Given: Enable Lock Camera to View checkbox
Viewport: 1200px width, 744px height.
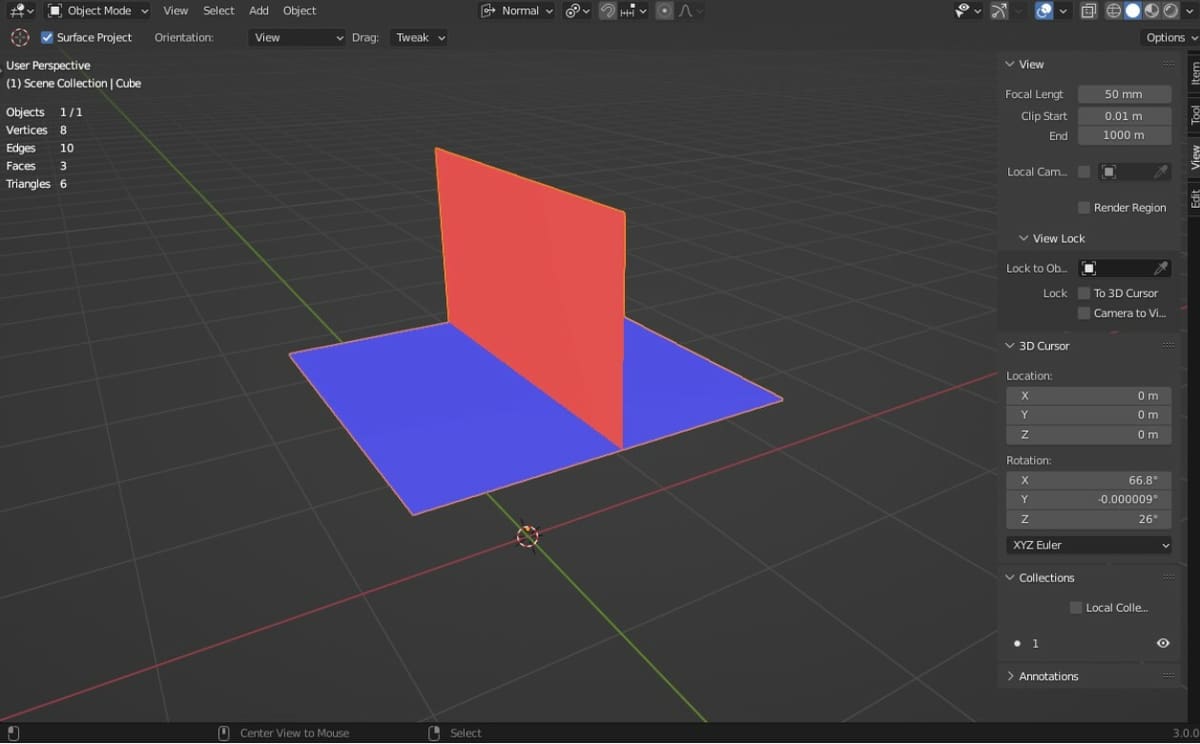Looking at the screenshot, I should click(x=1084, y=313).
